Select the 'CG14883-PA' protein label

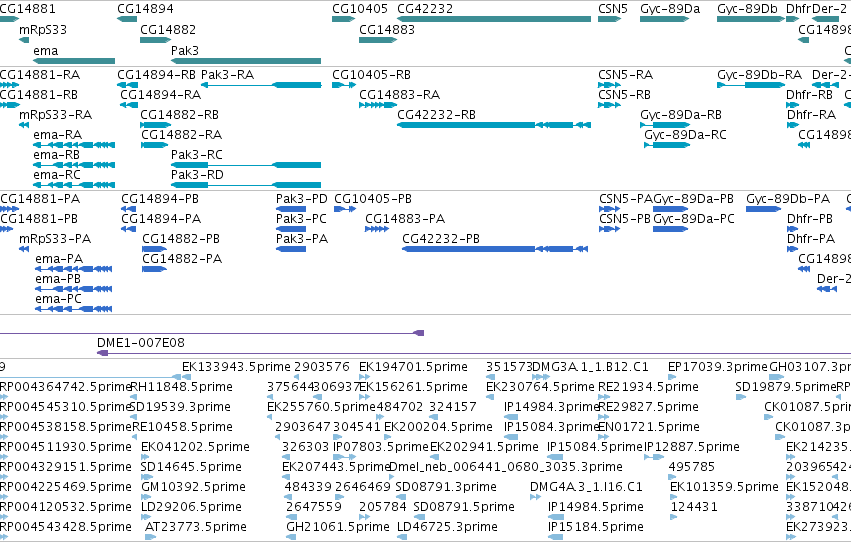tap(405, 219)
